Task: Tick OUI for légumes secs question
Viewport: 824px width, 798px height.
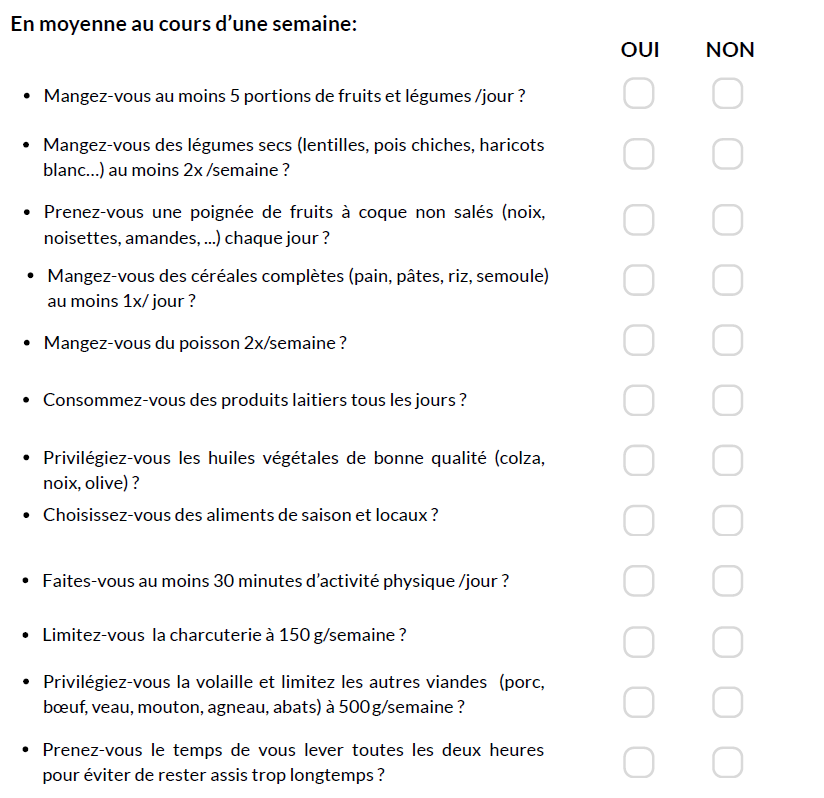Action: point(638,155)
